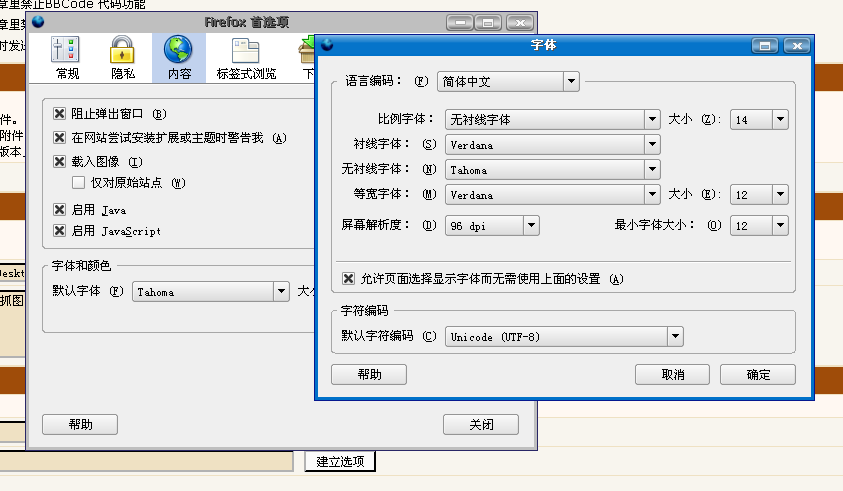This screenshot has height=491, width=843.
Task: Click 帮助 button in Firefox 首选项 window
Action: [80, 424]
